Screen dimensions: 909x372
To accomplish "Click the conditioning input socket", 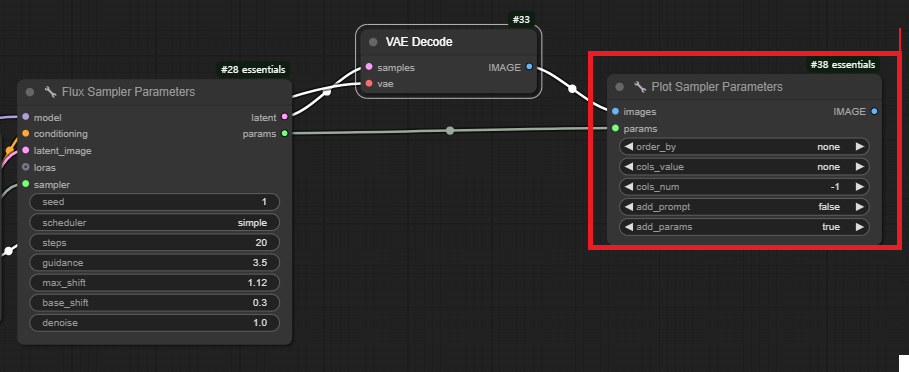I will point(26,133).
